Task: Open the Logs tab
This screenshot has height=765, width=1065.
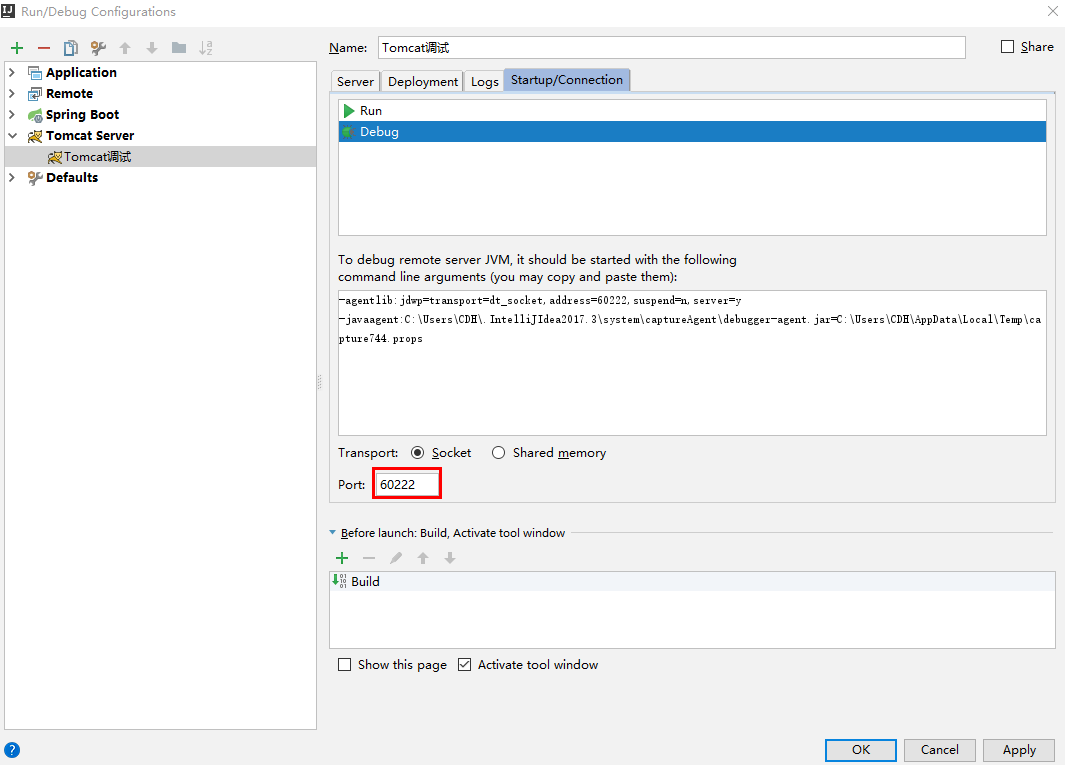Action: pyautogui.click(x=484, y=81)
